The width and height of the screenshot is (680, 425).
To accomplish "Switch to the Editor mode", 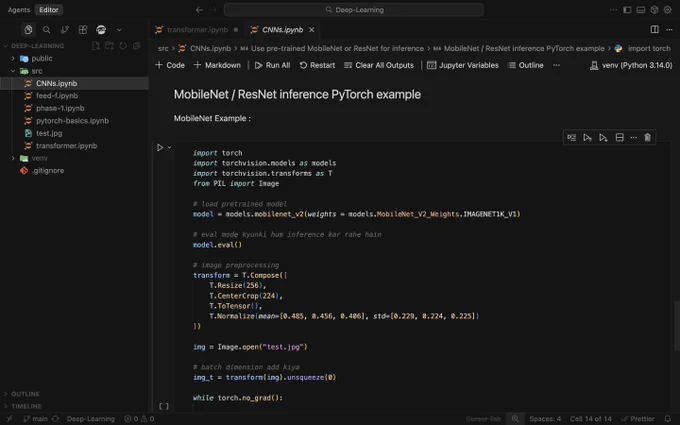I will (x=49, y=10).
